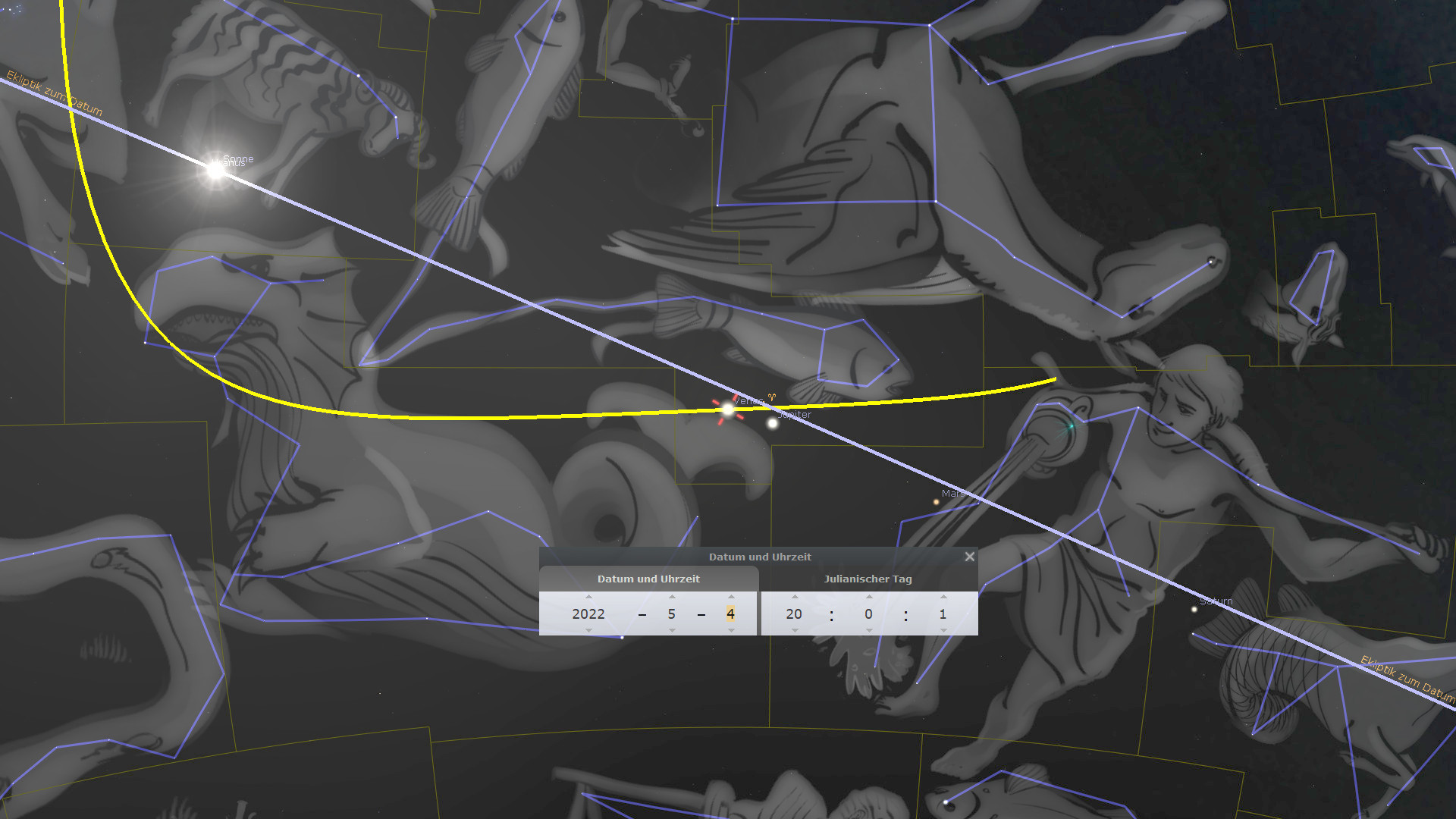
Task: Decrease the hour with the down arrow
Action: [x=794, y=630]
